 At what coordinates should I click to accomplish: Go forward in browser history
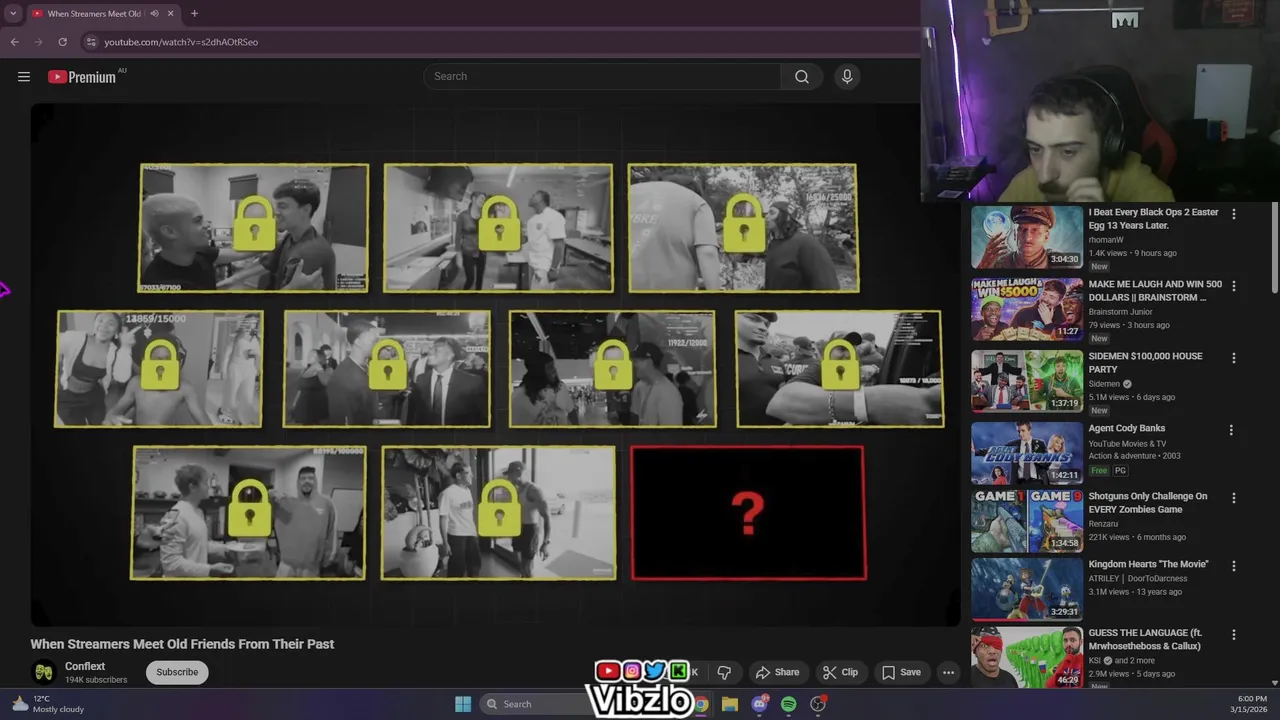pos(38,42)
